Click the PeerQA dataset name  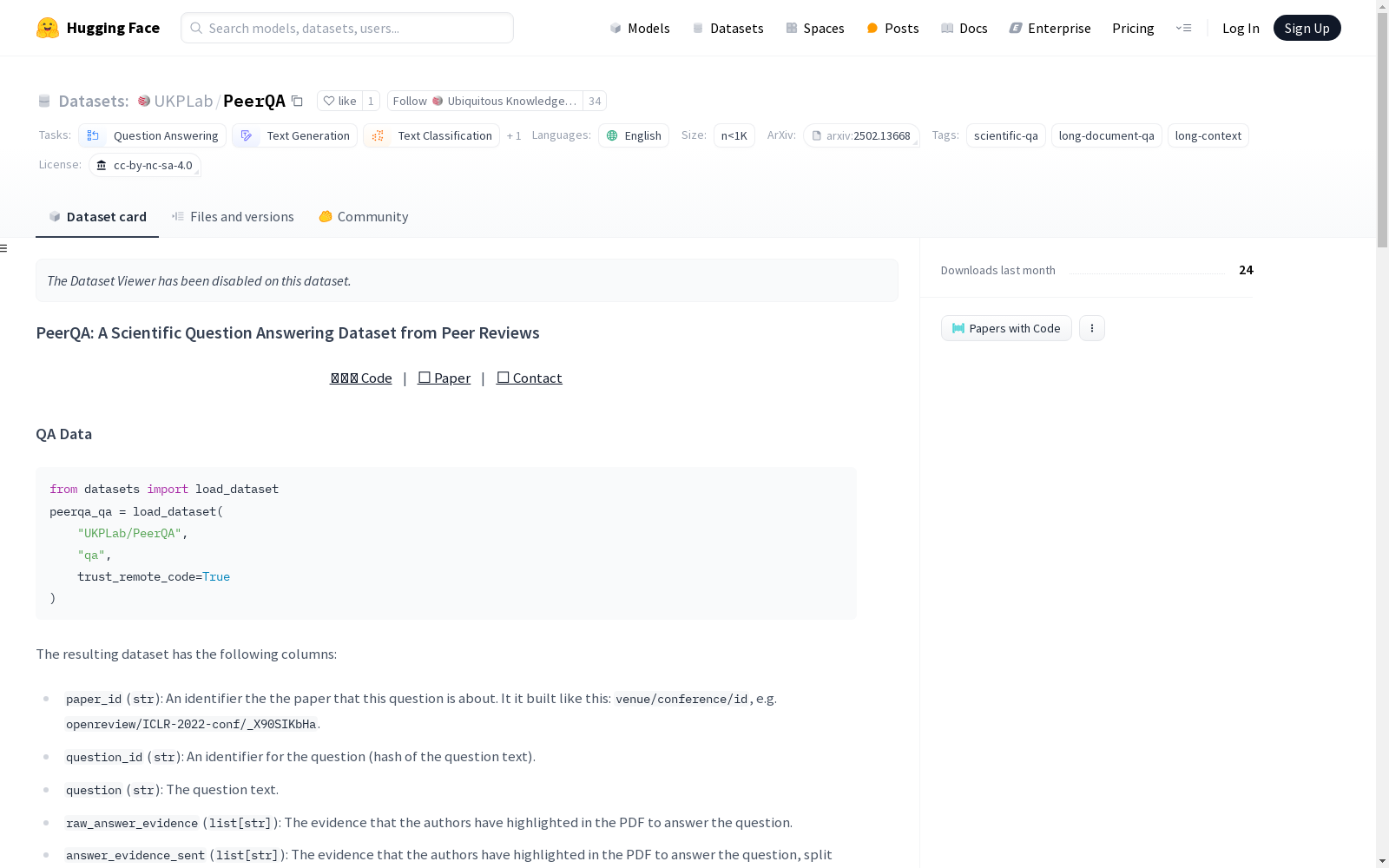tap(254, 101)
